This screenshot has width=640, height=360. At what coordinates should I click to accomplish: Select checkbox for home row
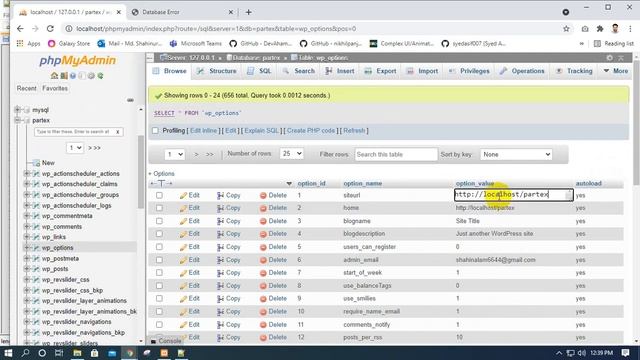(x=159, y=208)
